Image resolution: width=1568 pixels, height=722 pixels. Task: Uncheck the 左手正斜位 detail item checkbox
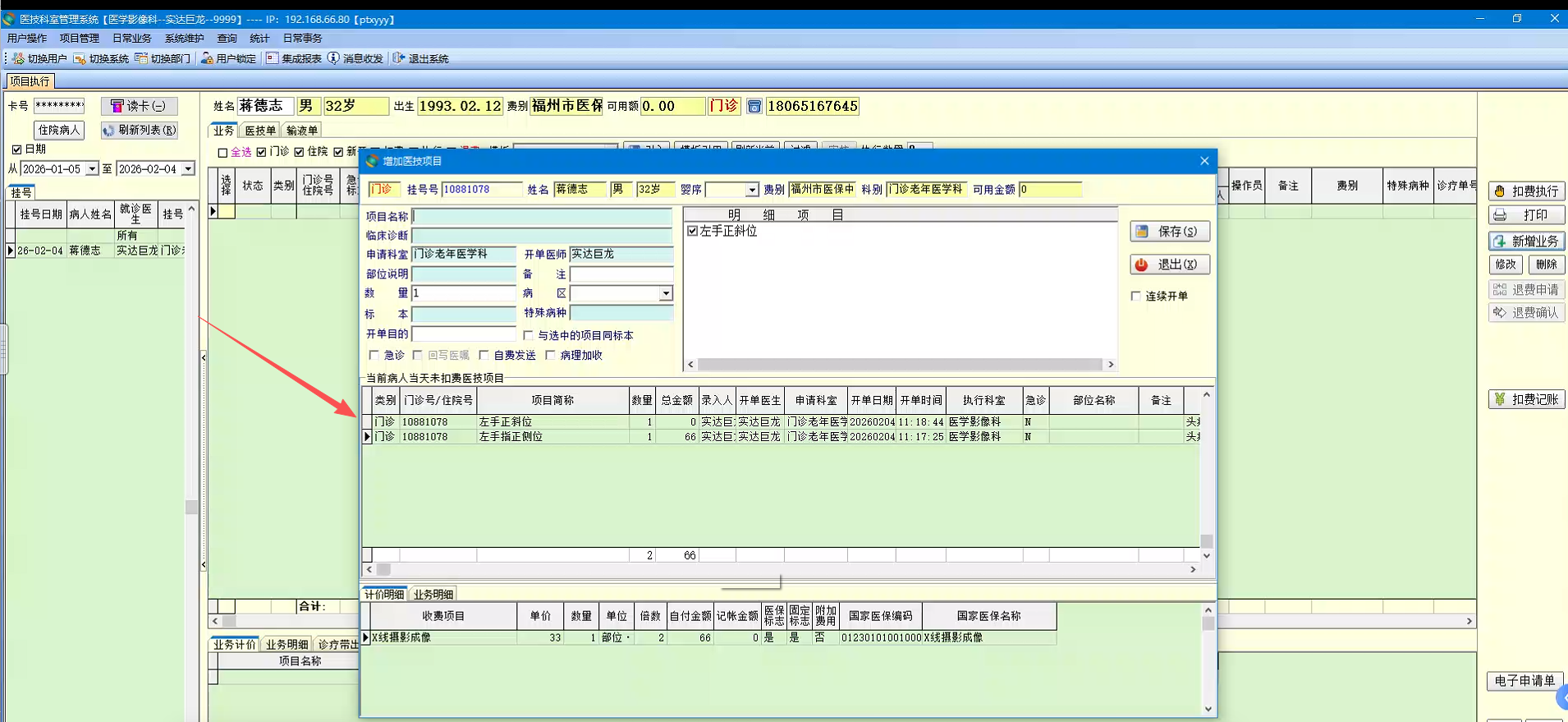(x=693, y=231)
